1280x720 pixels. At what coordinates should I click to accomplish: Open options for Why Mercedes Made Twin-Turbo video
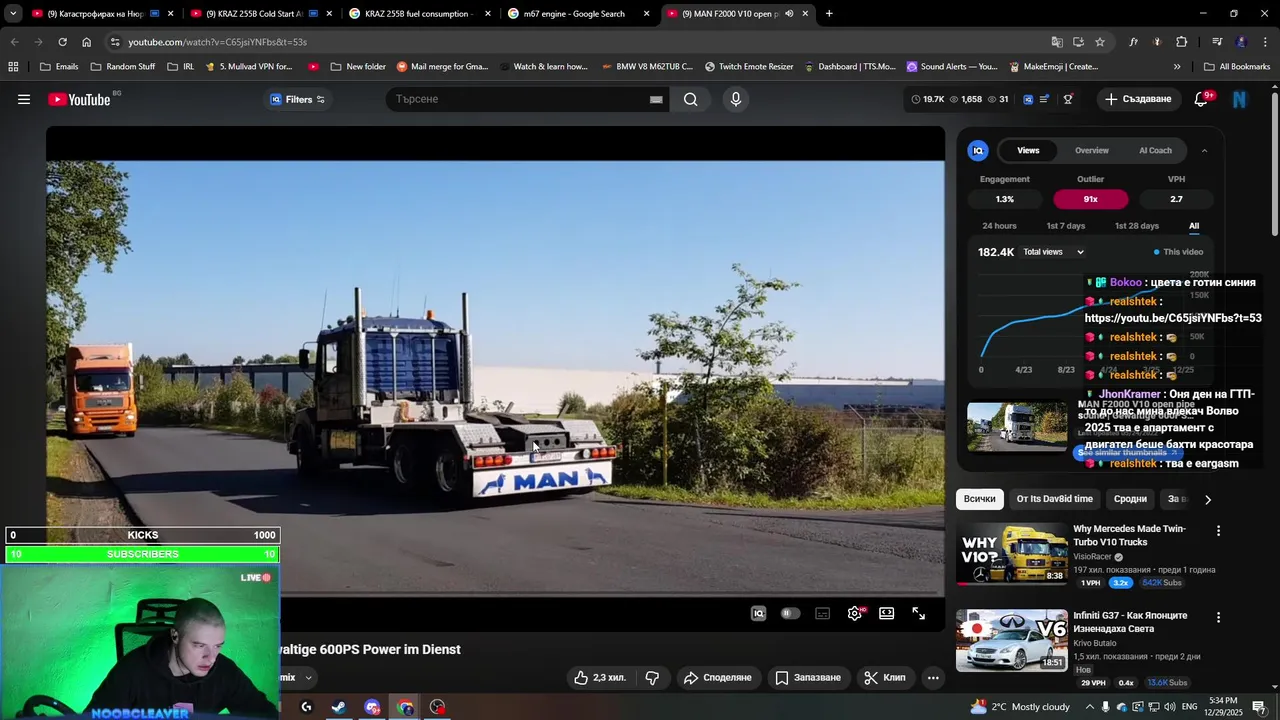tap(1218, 530)
